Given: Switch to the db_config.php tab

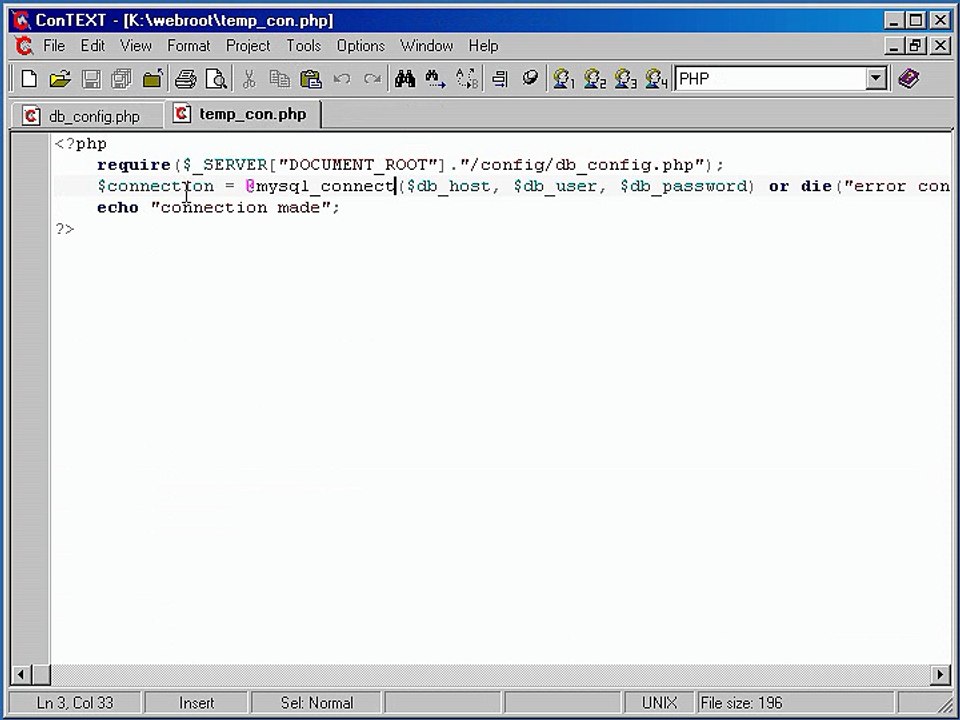Looking at the screenshot, I should (x=88, y=116).
